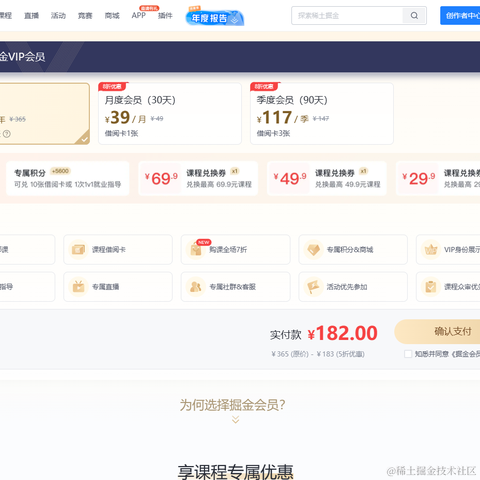Click the ¥69.9 课程兑换券 coupon
Image resolution: width=480 pixels, height=480 pixels.
coord(198,178)
